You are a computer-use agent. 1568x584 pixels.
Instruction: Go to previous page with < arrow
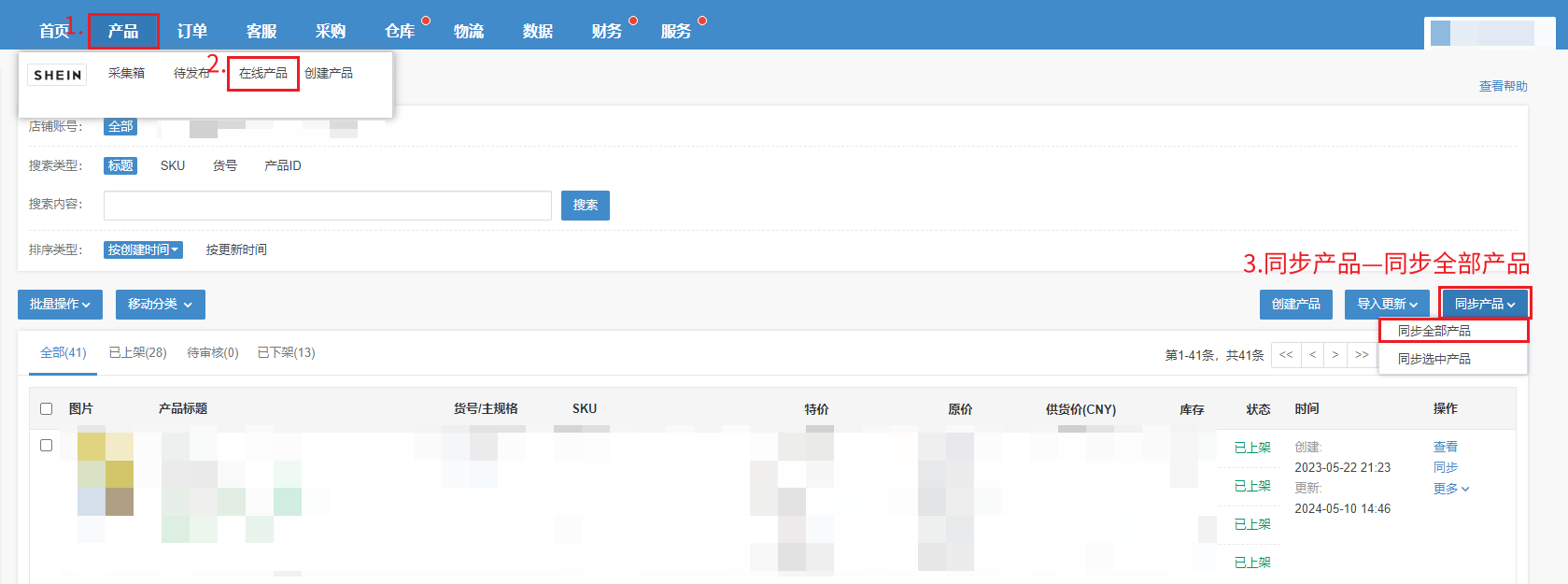pos(1313,355)
